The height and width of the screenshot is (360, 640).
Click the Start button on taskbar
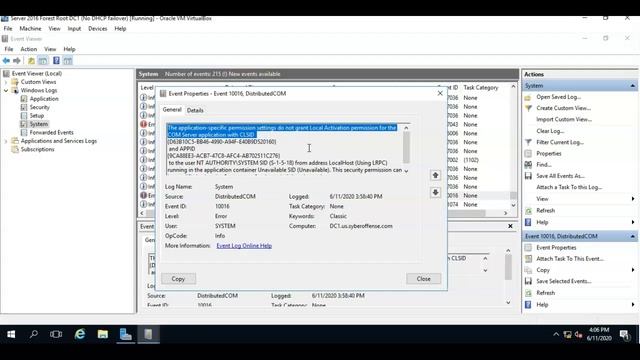[11, 334]
